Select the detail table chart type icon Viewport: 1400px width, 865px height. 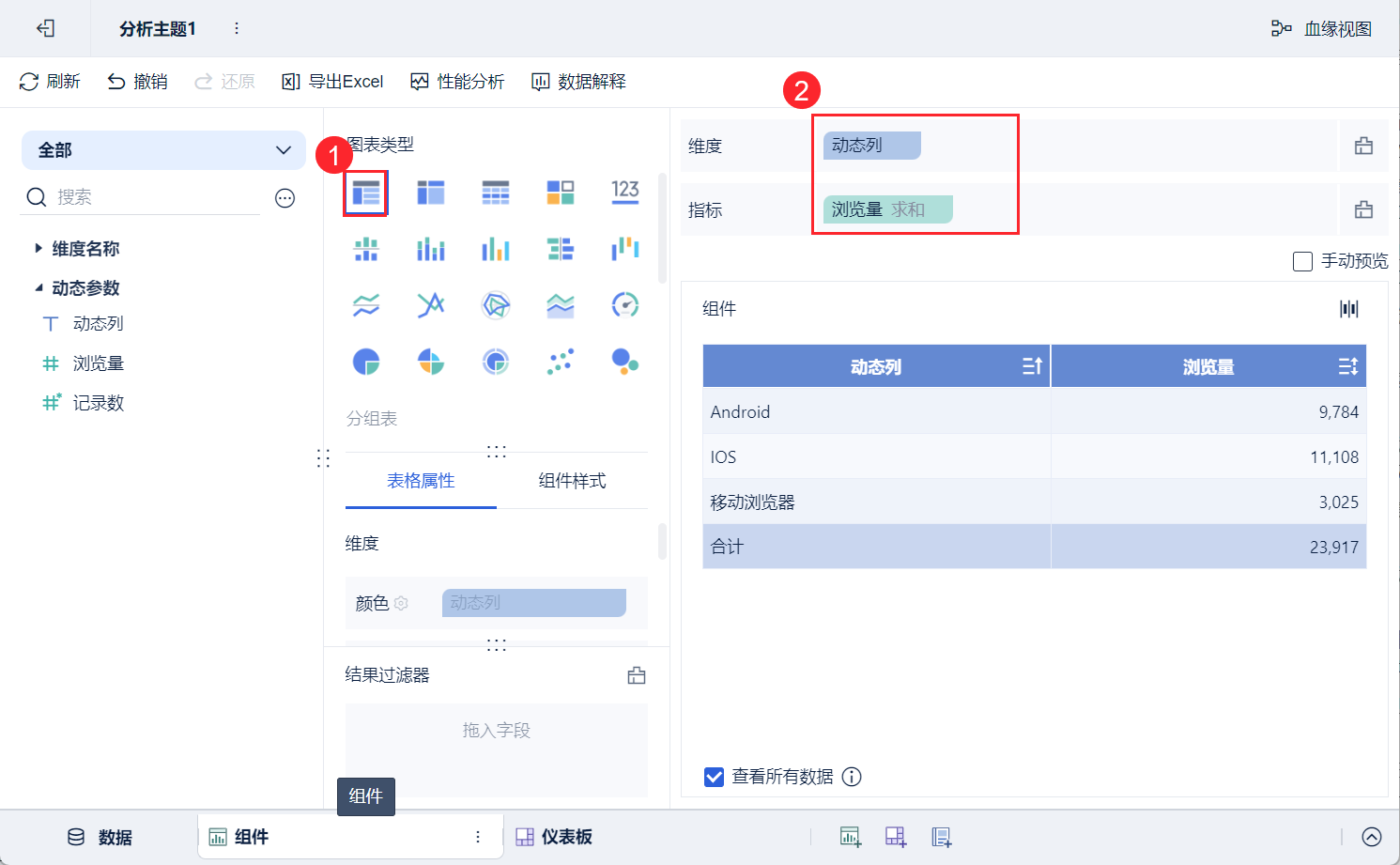pyautogui.click(x=496, y=193)
